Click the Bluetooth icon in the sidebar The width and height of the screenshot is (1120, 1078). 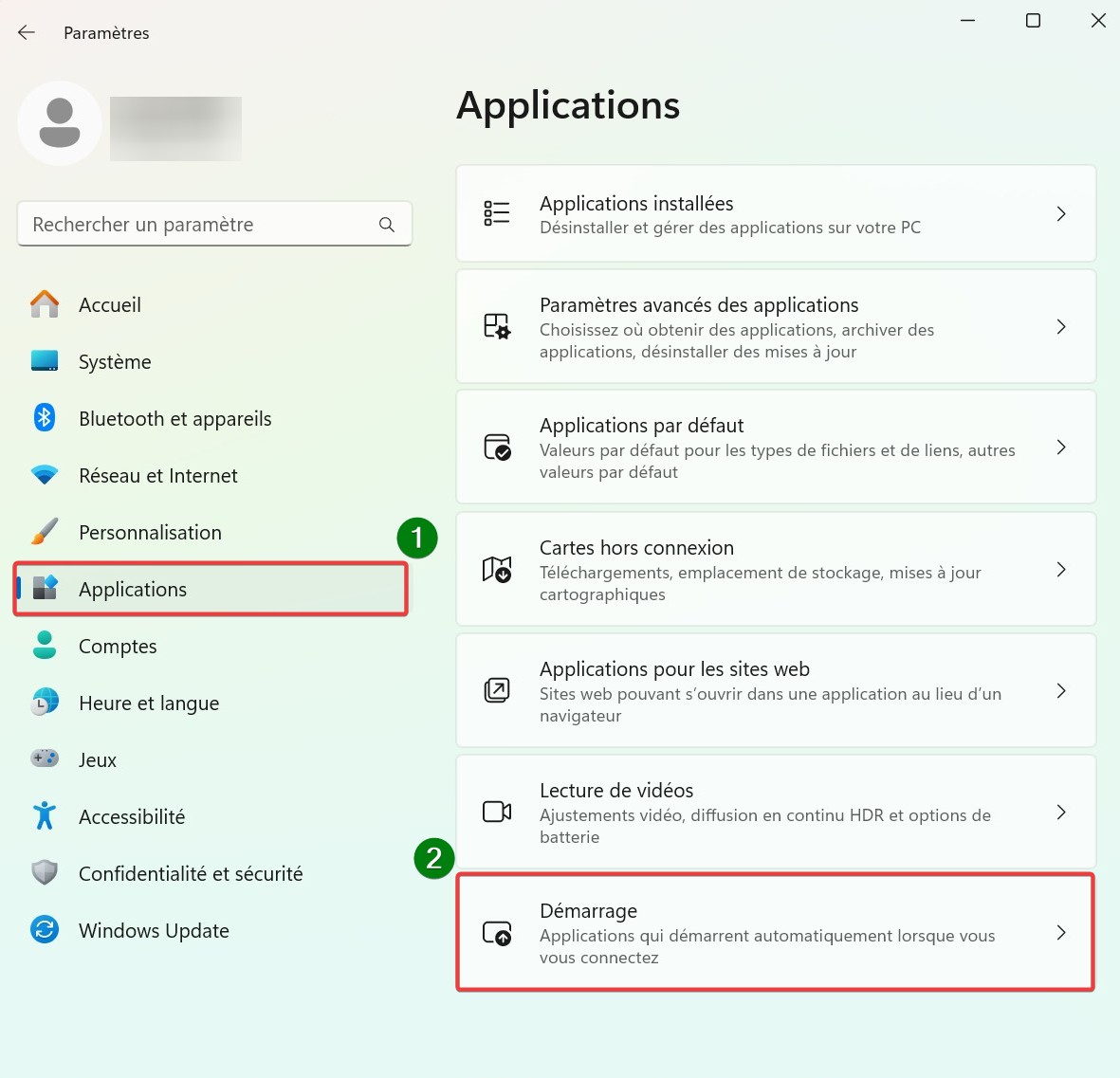pos(45,417)
